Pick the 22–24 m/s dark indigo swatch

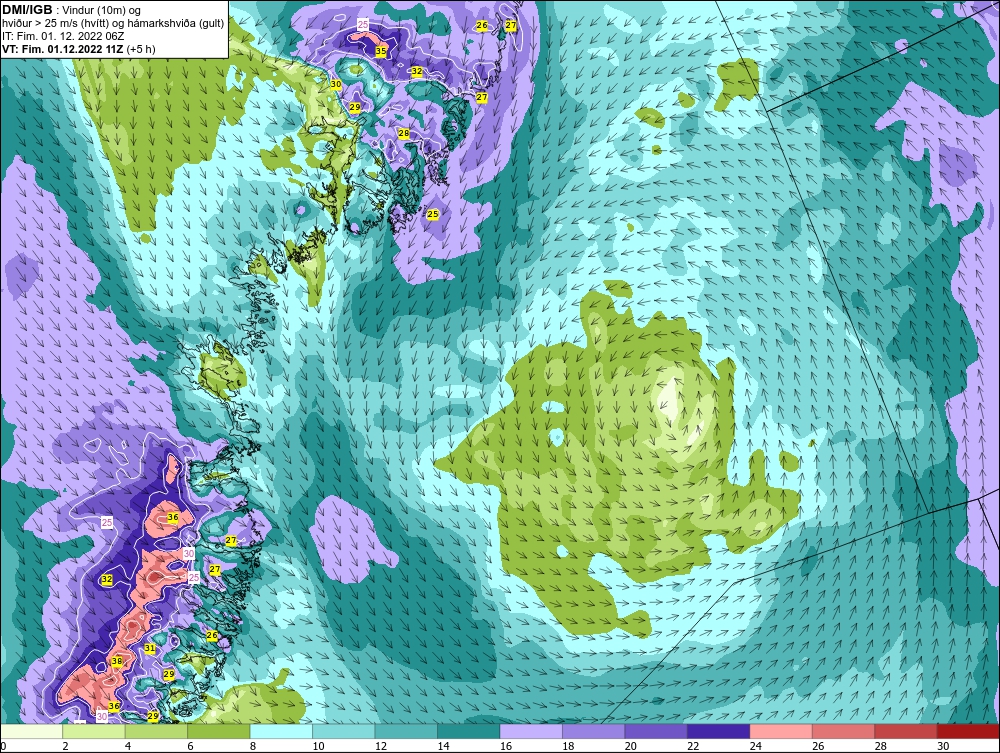coord(719,731)
